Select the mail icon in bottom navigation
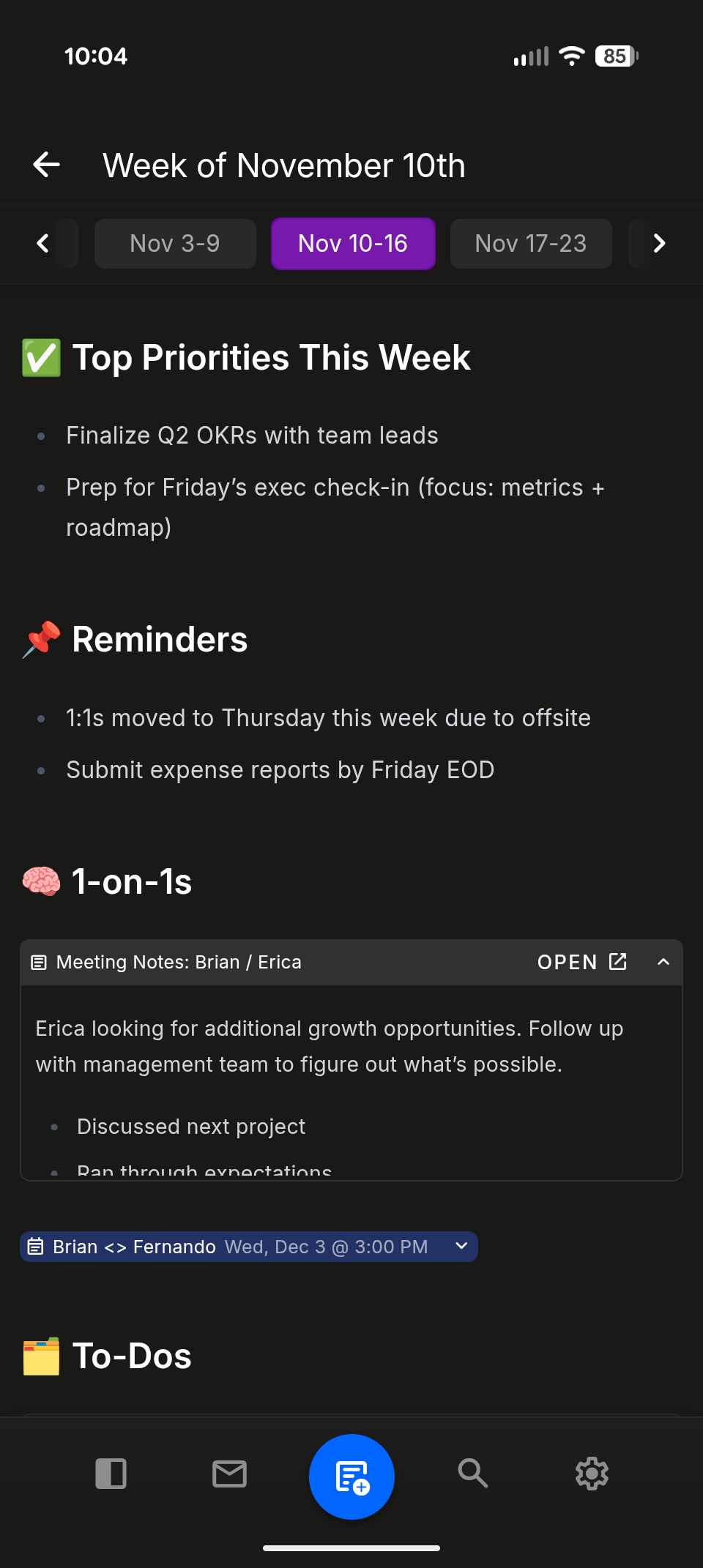 pyautogui.click(x=229, y=1474)
